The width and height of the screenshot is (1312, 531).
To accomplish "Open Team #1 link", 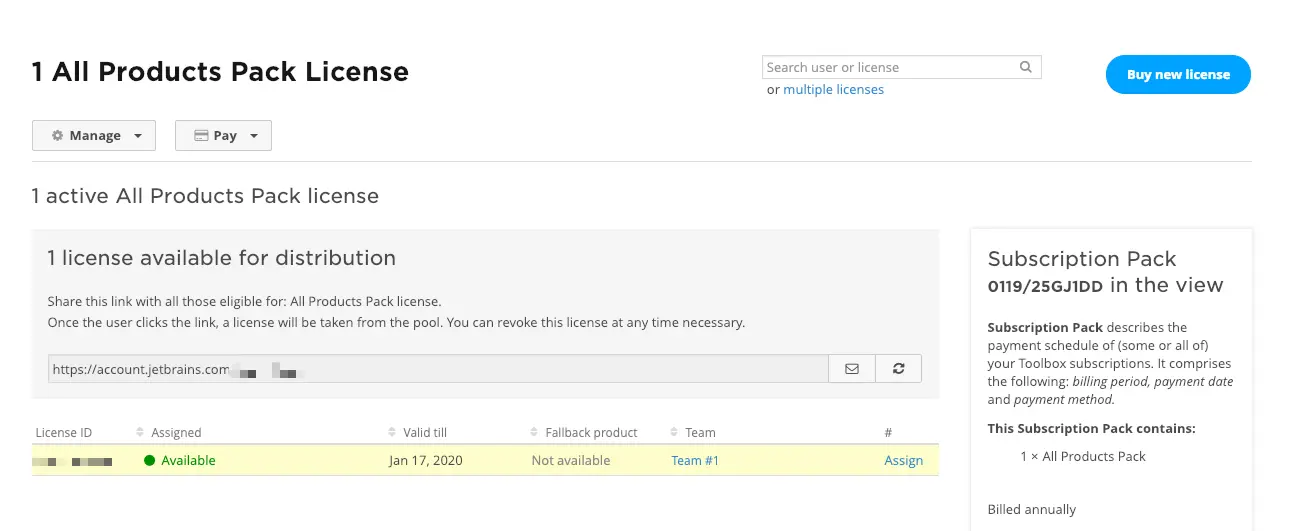I will pyautogui.click(x=695, y=461).
